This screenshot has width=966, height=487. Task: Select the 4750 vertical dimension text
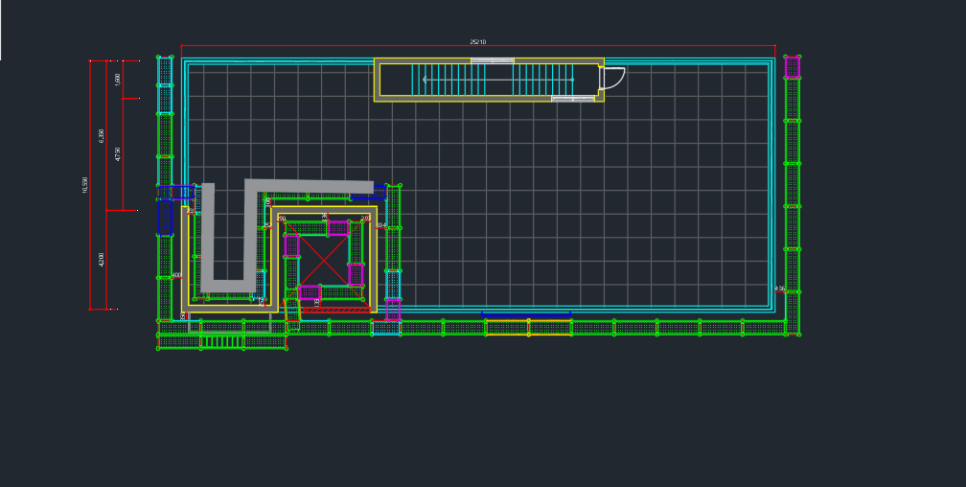tap(118, 154)
